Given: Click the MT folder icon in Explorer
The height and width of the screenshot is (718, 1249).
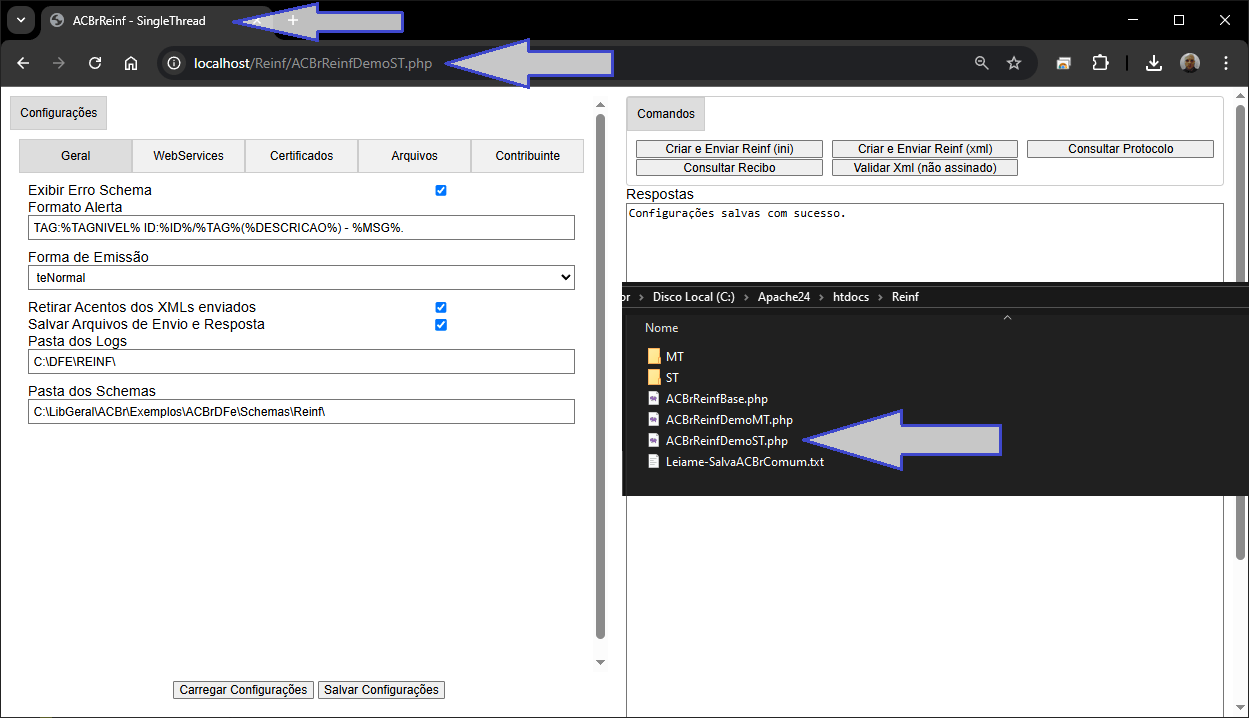Looking at the screenshot, I should [x=654, y=357].
